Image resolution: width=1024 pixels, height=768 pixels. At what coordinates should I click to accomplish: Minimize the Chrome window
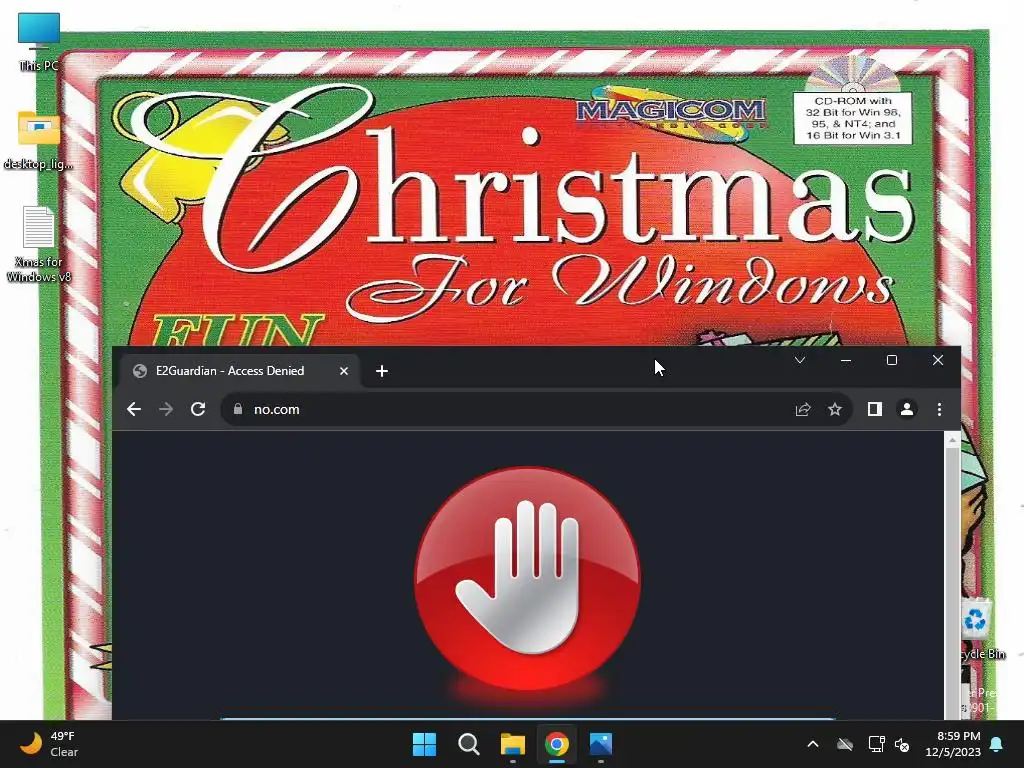846,360
